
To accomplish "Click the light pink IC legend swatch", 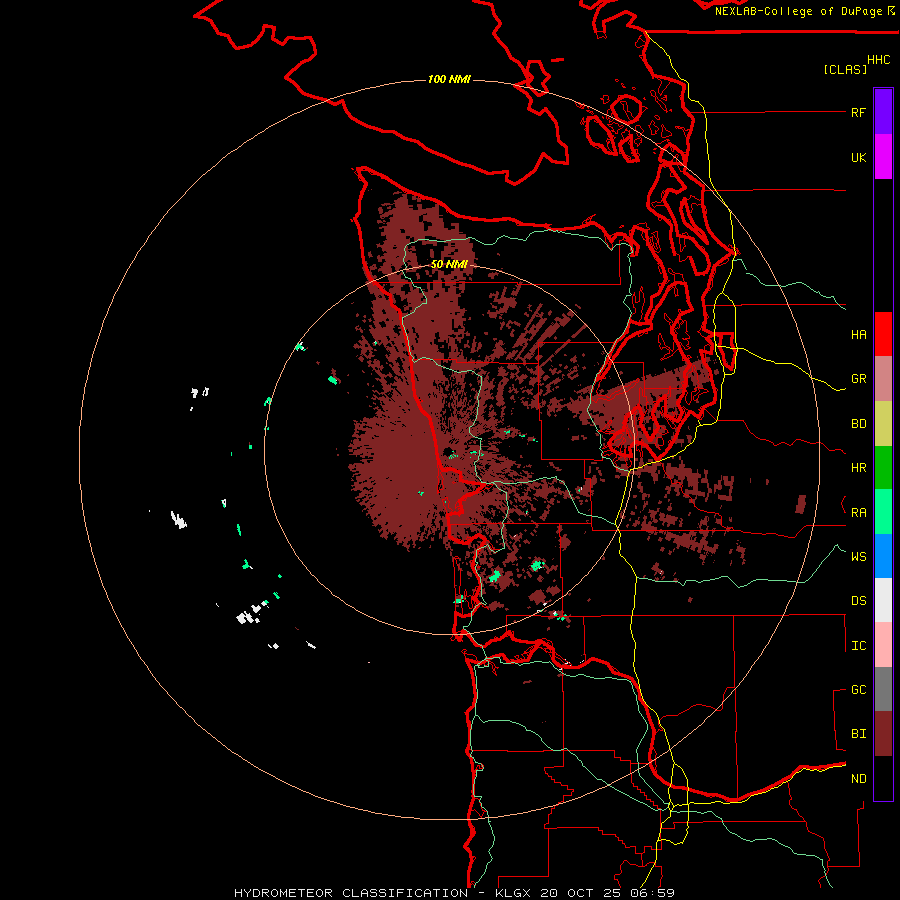I will (x=883, y=645).
